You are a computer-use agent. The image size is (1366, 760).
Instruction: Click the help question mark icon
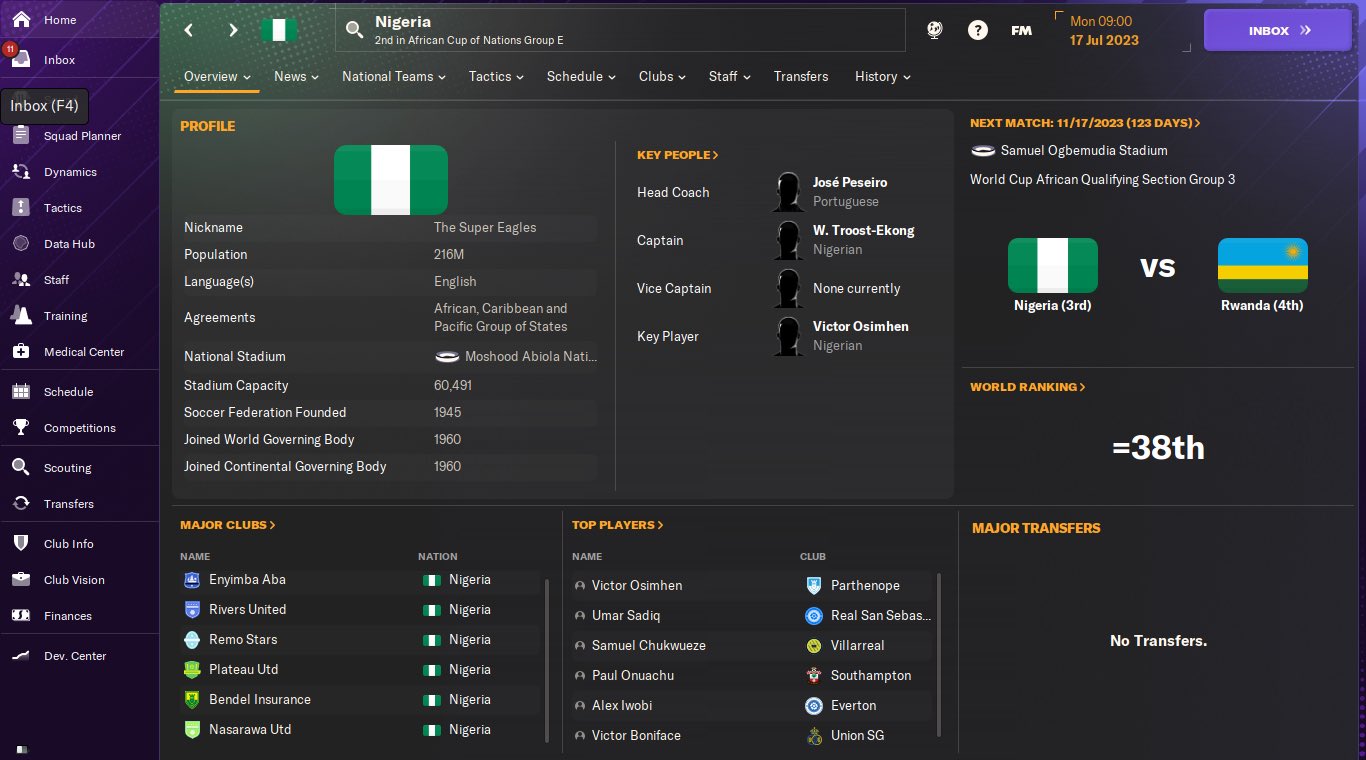[978, 31]
